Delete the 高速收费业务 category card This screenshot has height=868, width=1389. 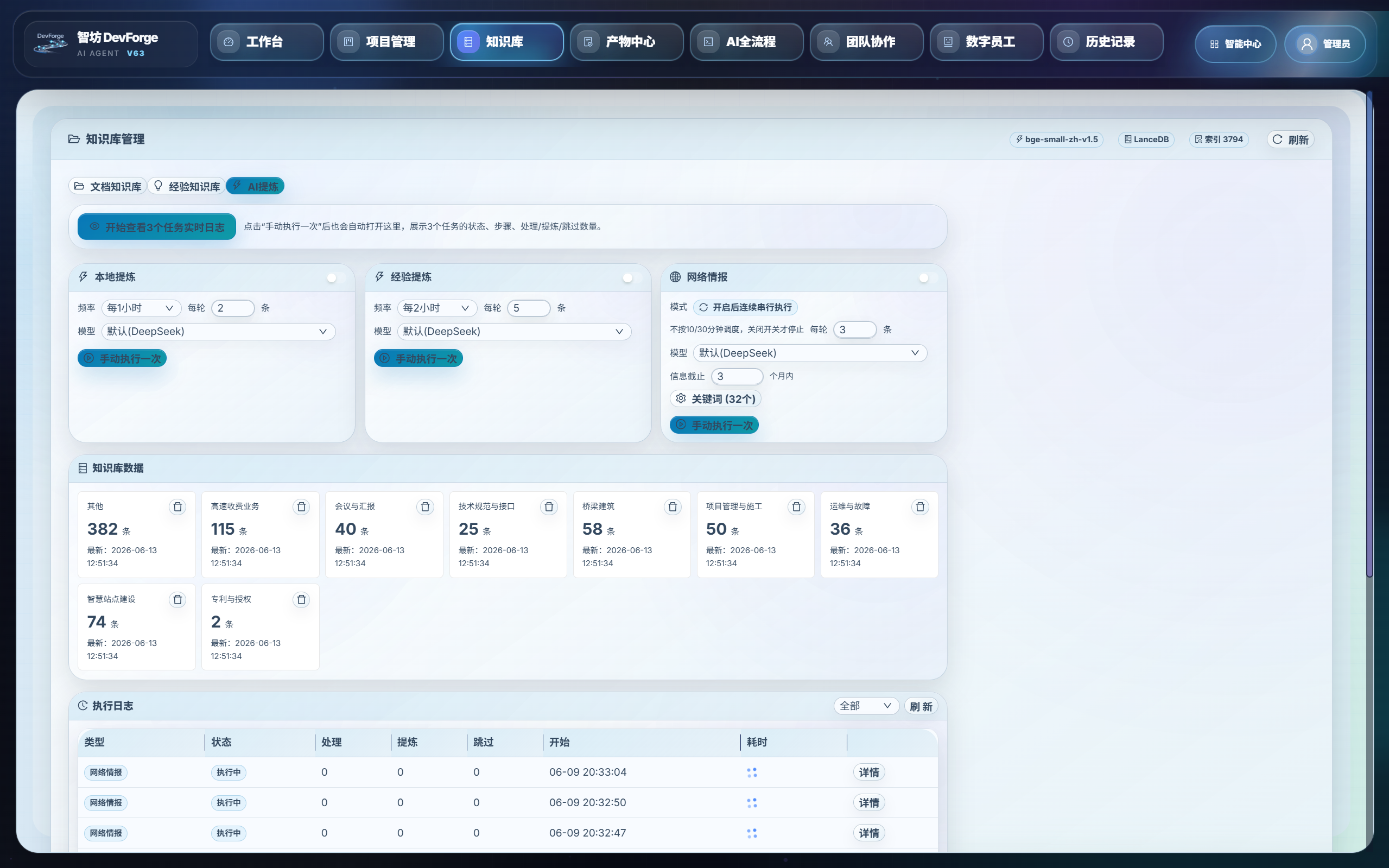point(301,507)
